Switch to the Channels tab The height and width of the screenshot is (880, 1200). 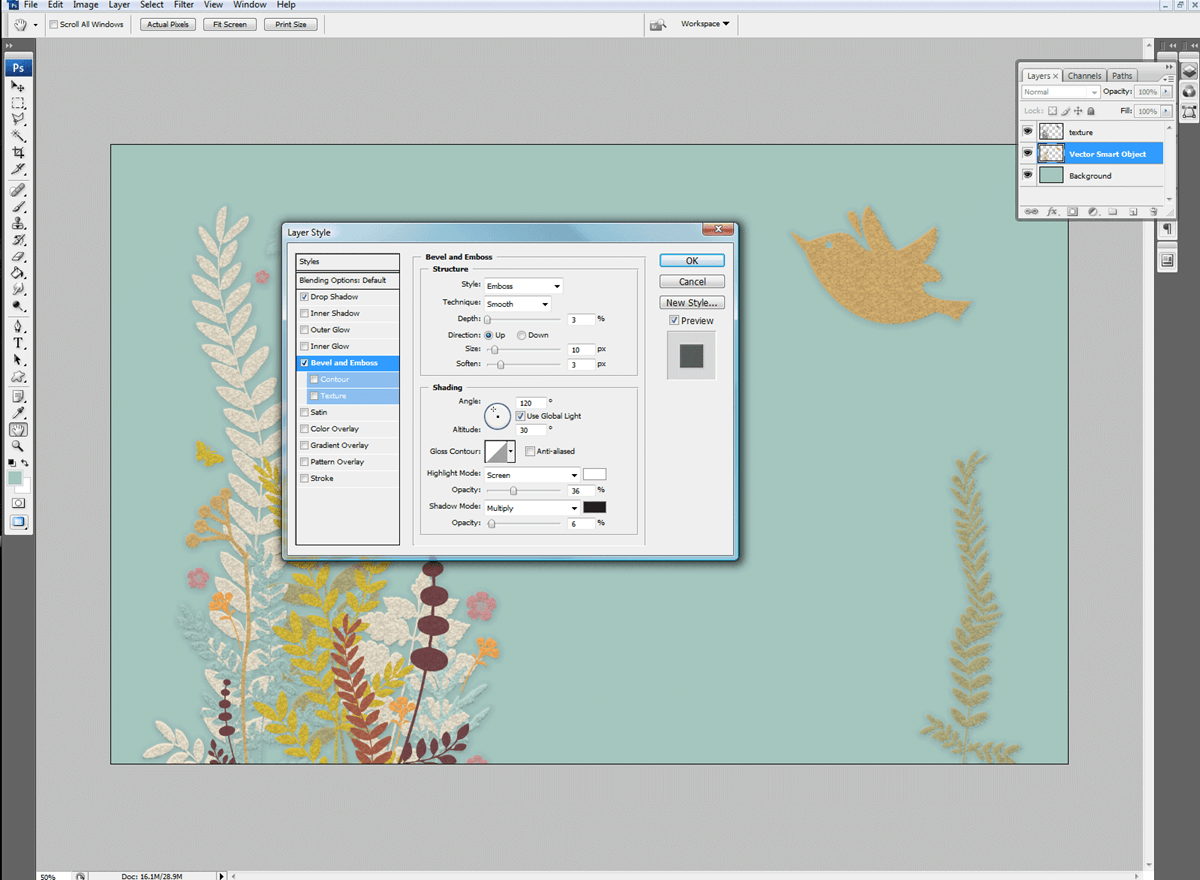pyautogui.click(x=1084, y=76)
